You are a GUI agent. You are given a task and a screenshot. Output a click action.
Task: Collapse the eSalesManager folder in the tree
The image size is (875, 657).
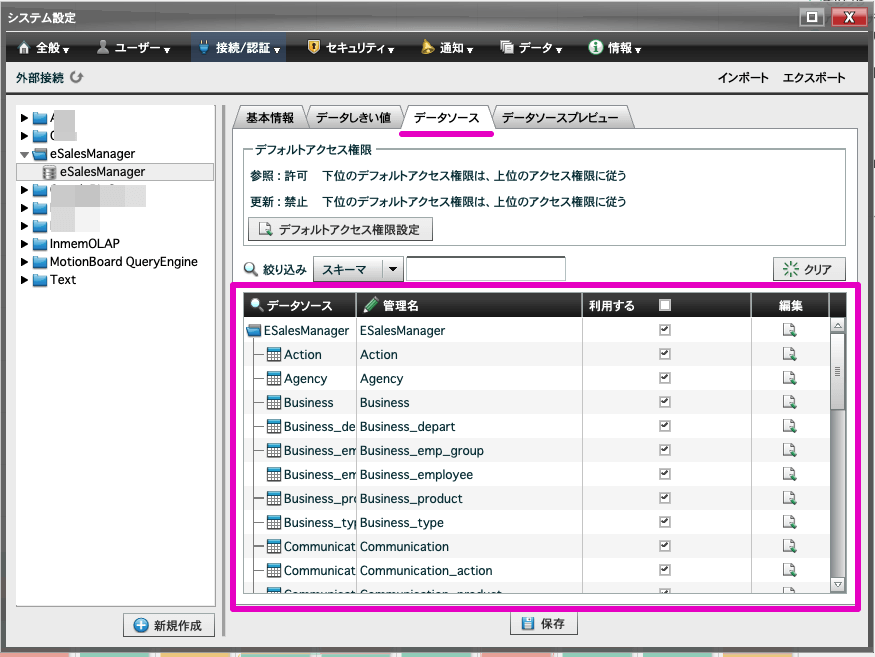tap(24, 154)
